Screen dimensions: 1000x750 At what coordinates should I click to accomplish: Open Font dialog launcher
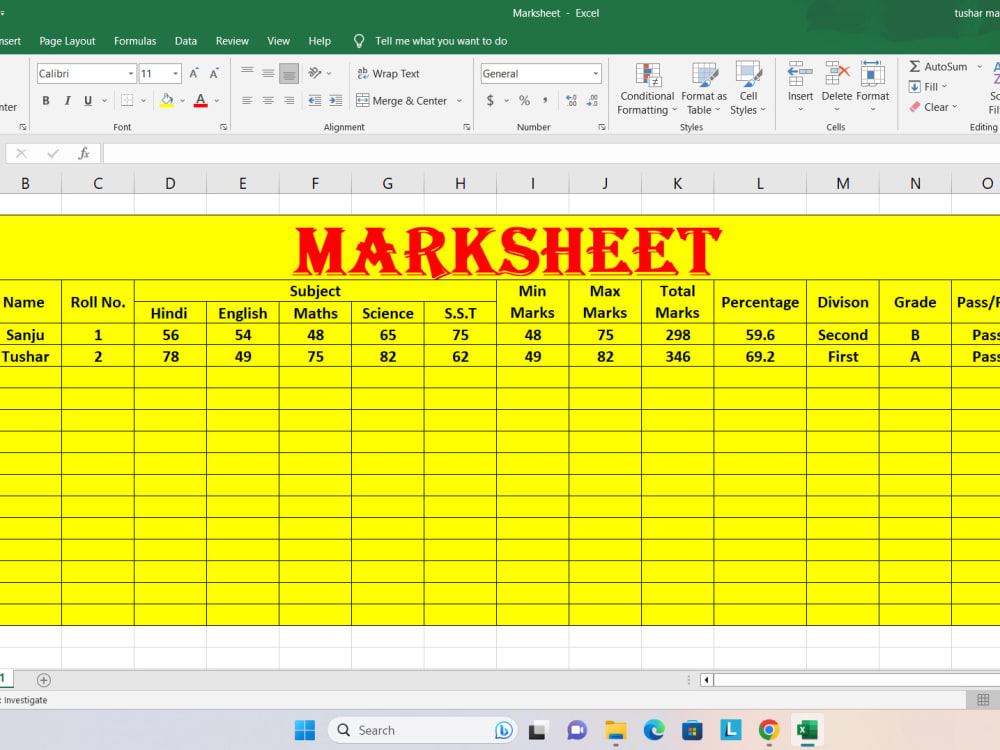pyautogui.click(x=223, y=127)
